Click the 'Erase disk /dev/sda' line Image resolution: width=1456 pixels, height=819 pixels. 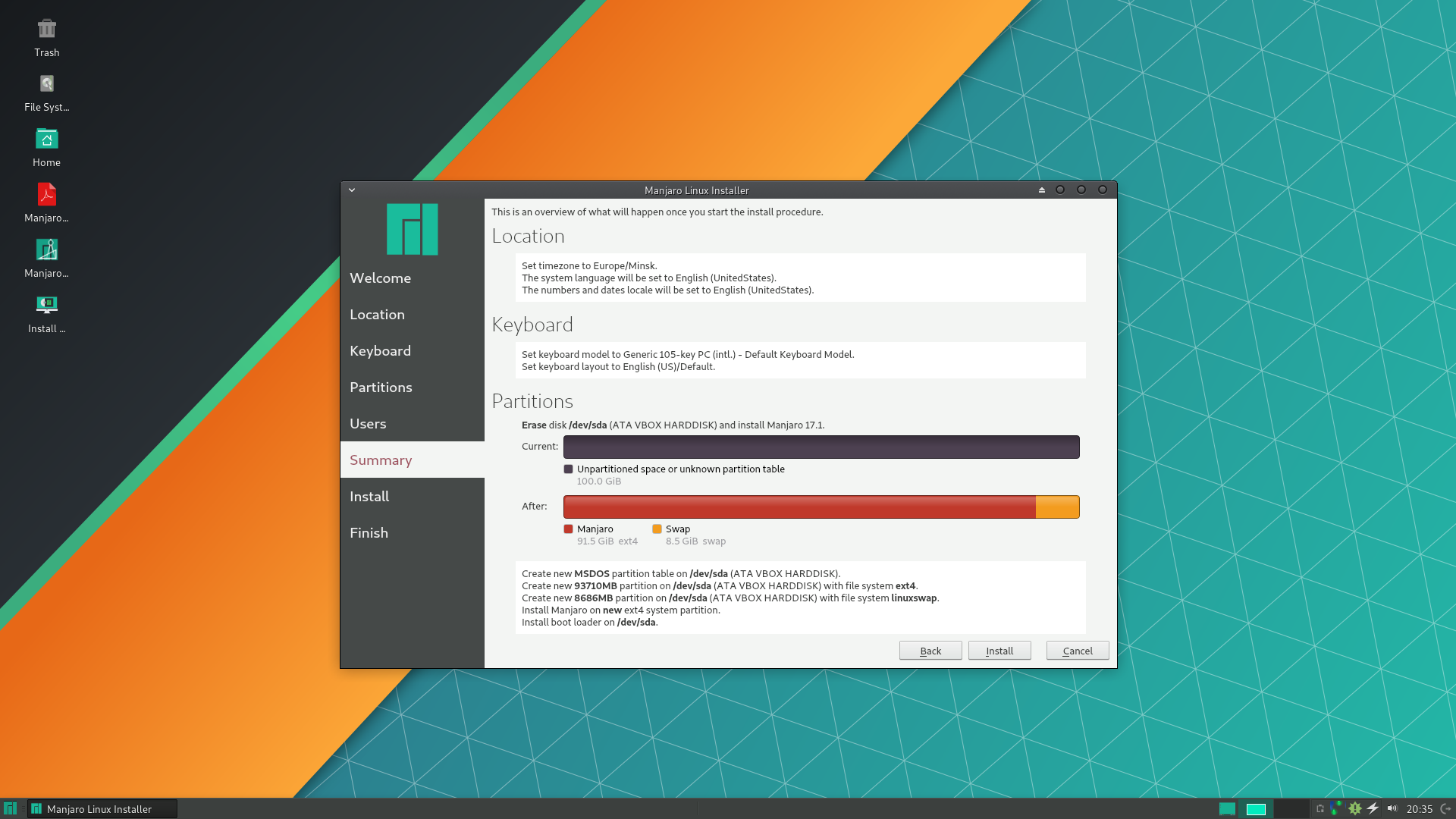pyautogui.click(x=673, y=425)
